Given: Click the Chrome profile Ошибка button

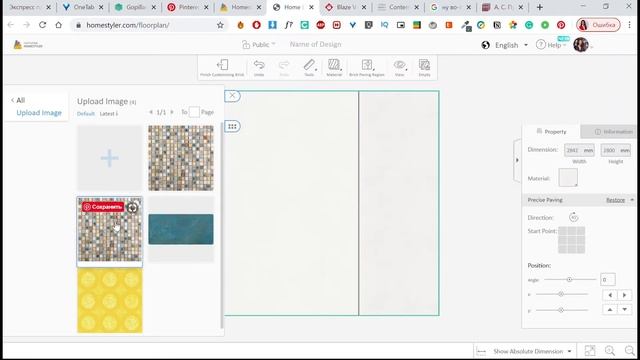Looking at the screenshot, I should coord(598,25).
